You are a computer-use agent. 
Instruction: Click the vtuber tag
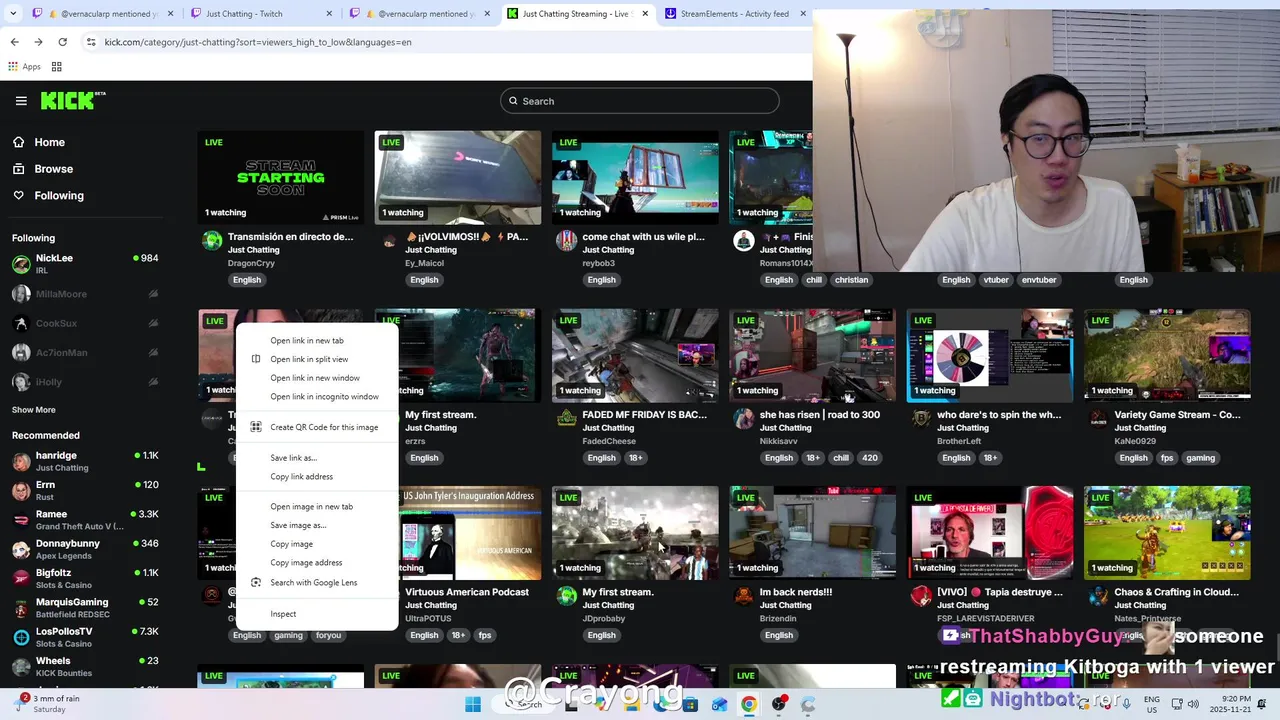click(996, 280)
